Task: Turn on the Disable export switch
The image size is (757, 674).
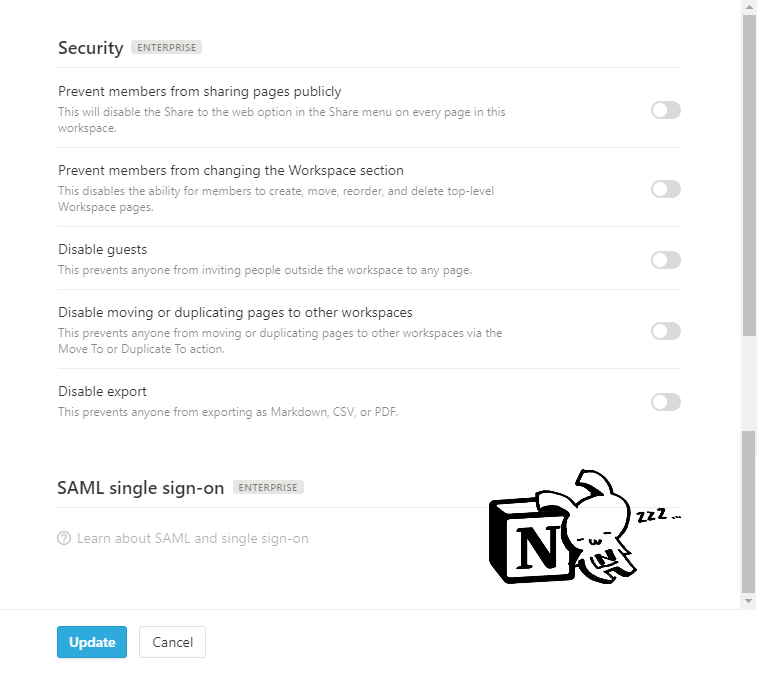Action: pyautogui.click(x=666, y=402)
